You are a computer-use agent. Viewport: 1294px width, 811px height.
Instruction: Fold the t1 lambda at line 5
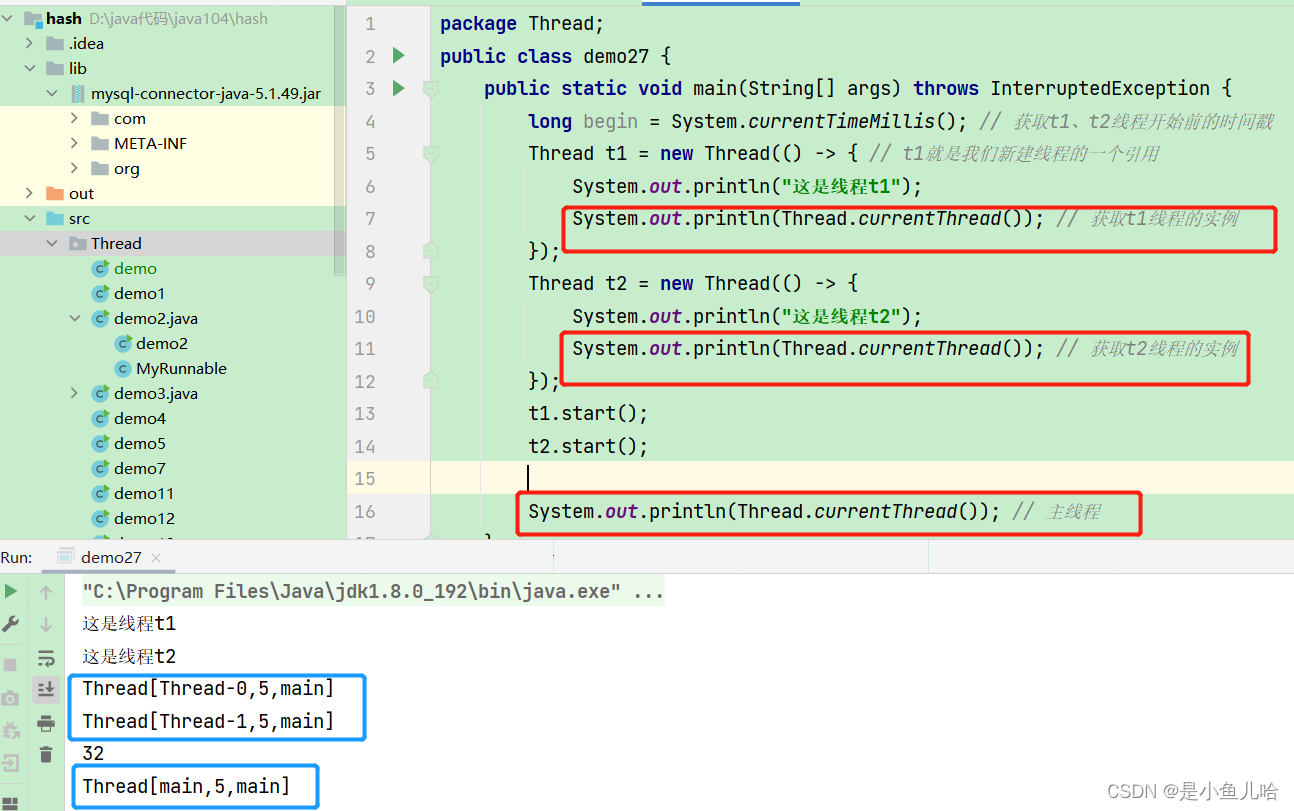430,154
